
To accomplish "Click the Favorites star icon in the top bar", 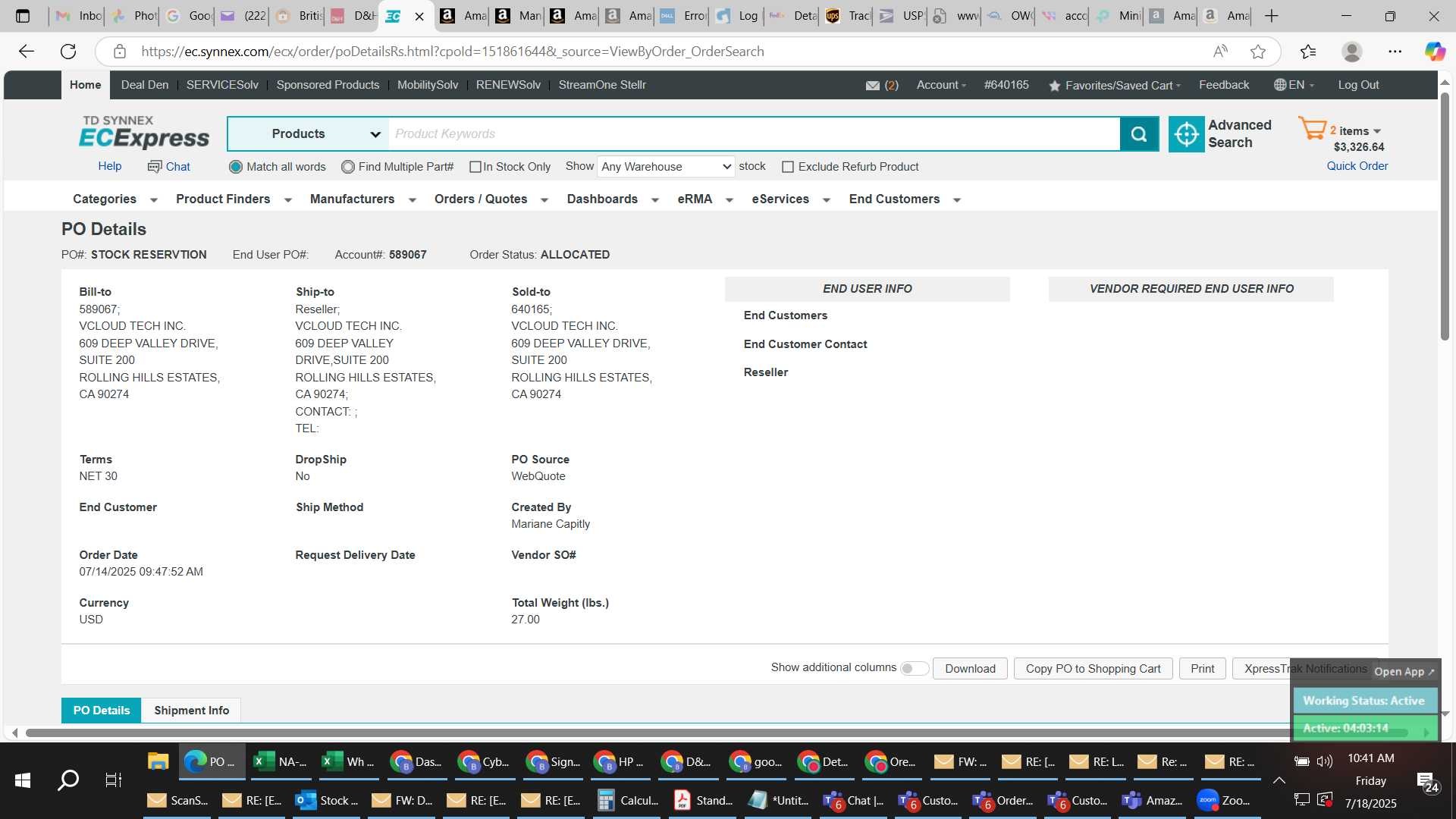I will [1054, 86].
